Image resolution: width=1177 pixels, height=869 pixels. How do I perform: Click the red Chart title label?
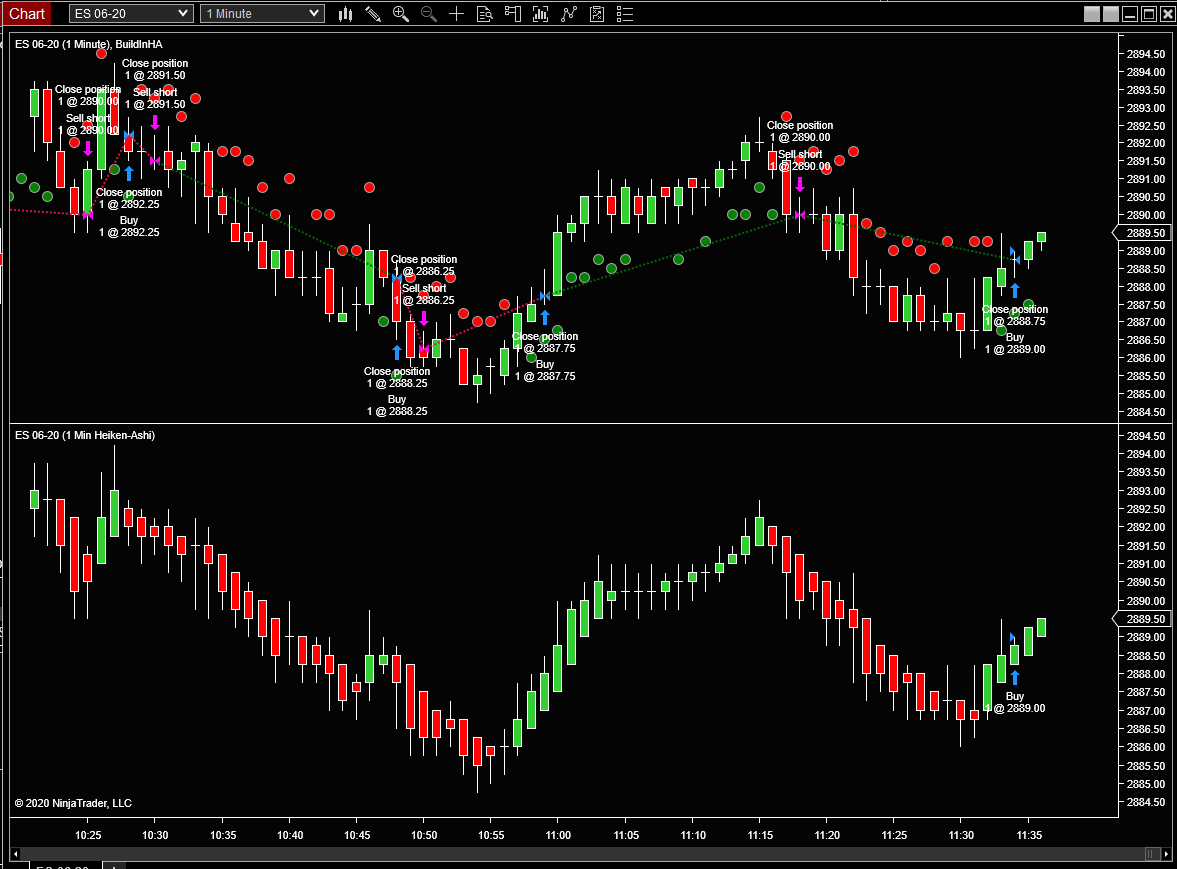(27, 14)
